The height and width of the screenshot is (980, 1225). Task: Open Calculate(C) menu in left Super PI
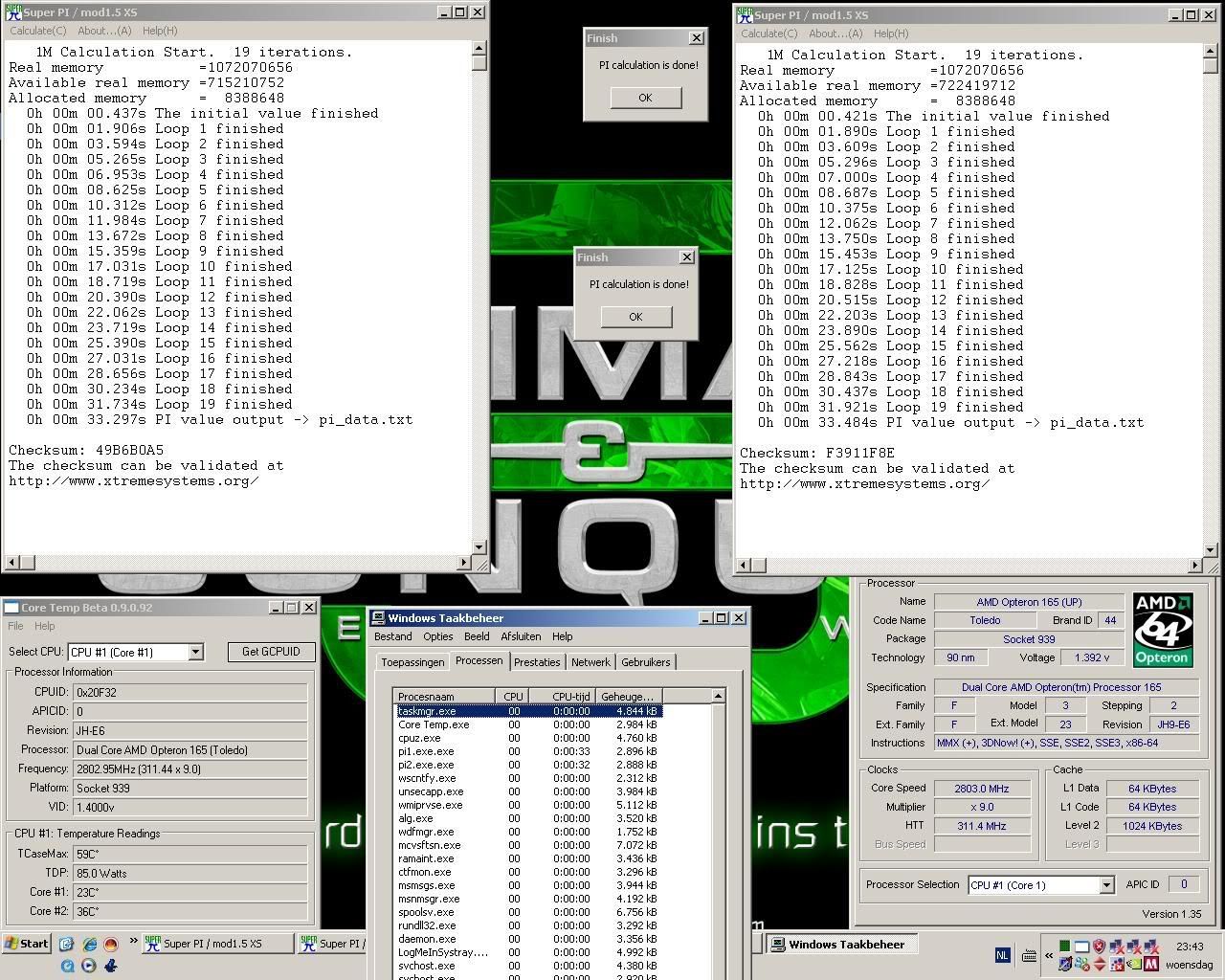[x=38, y=31]
